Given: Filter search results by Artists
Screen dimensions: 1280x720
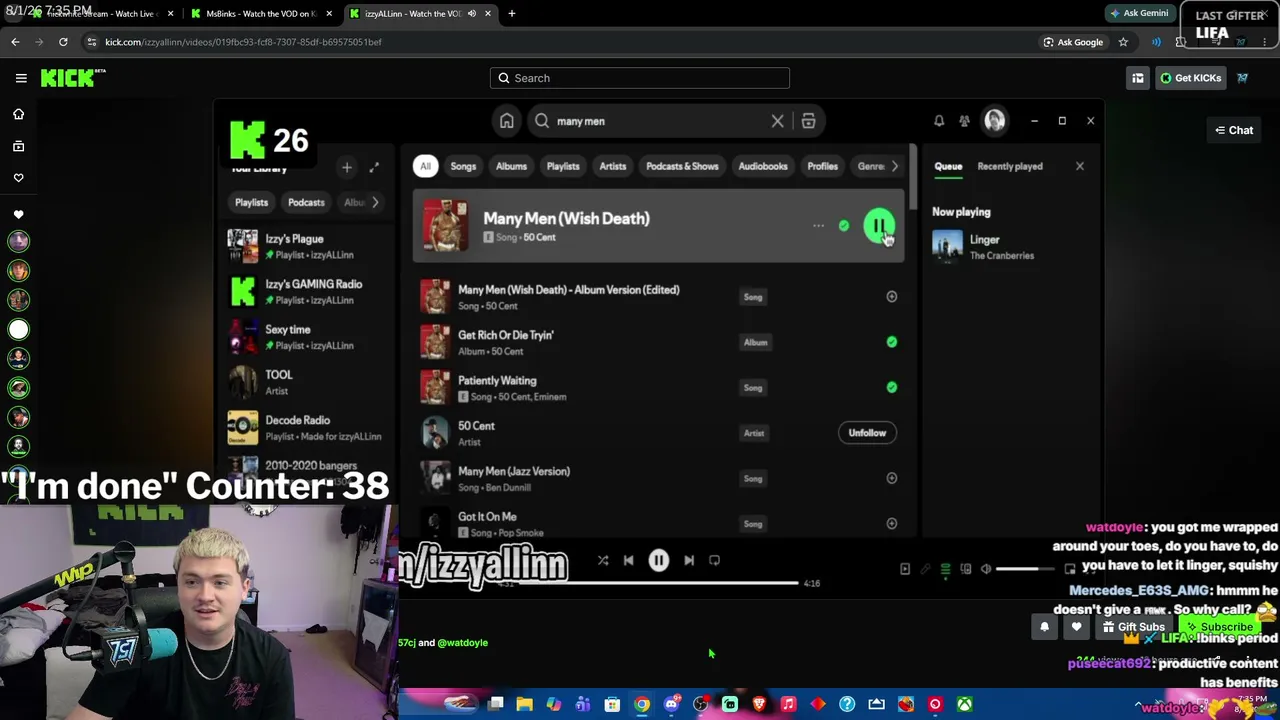Looking at the screenshot, I should [613, 166].
